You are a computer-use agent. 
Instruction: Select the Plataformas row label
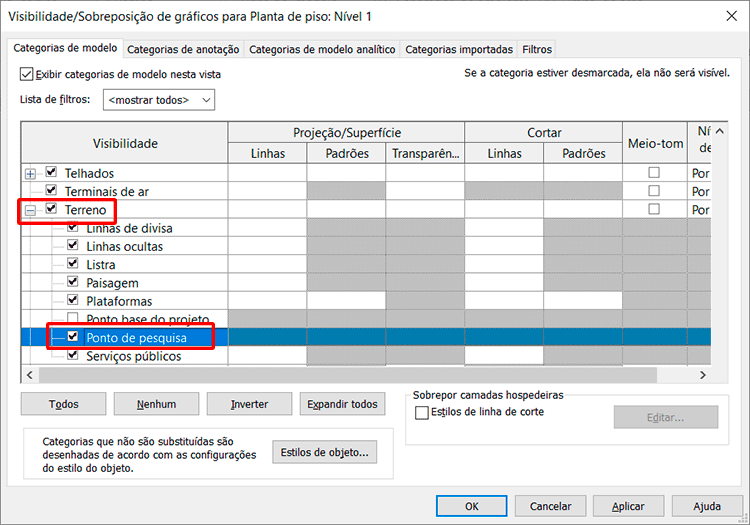coord(119,301)
